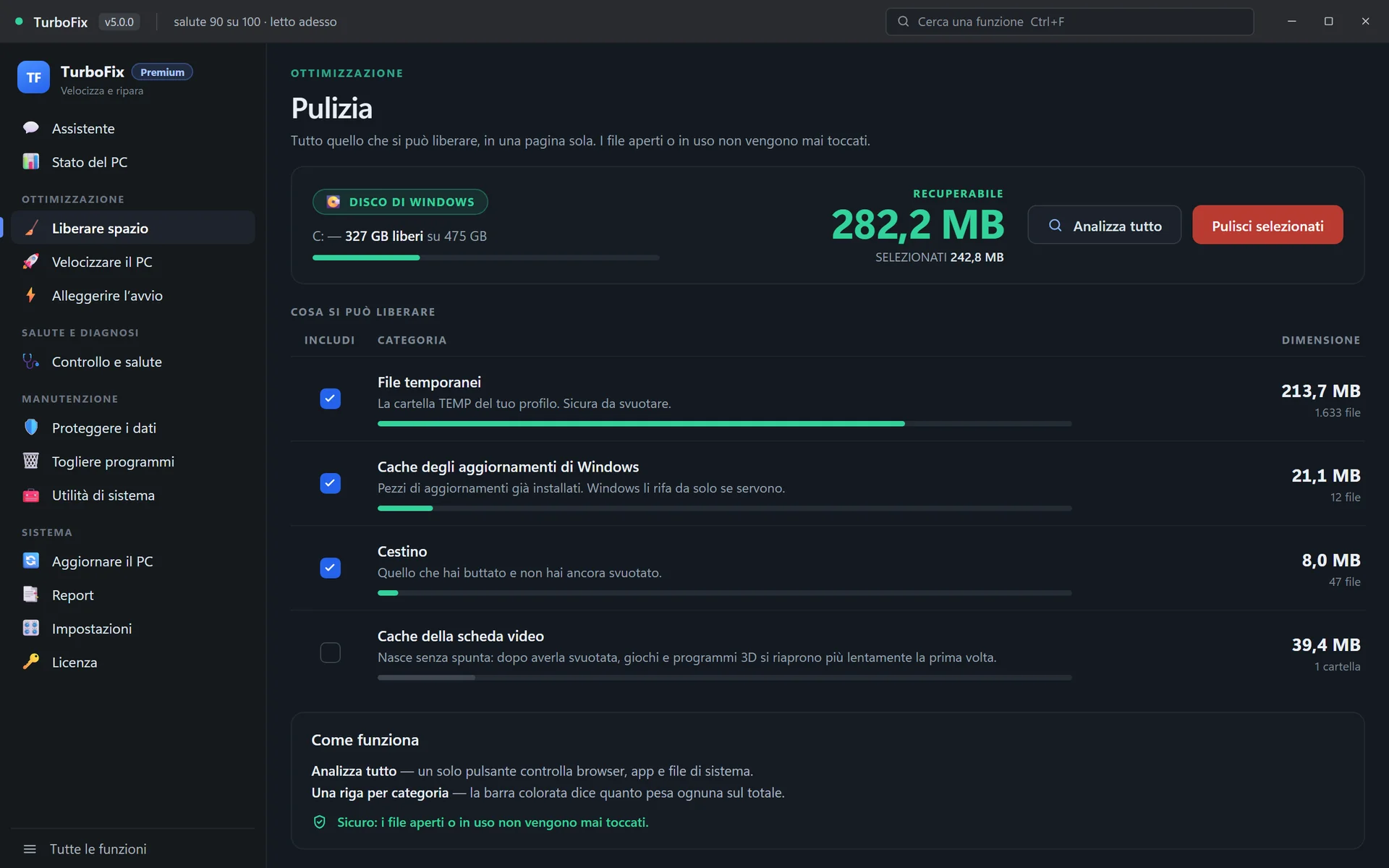1389x868 pixels.
Task: Click the TF app logo
Action: (33, 77)
